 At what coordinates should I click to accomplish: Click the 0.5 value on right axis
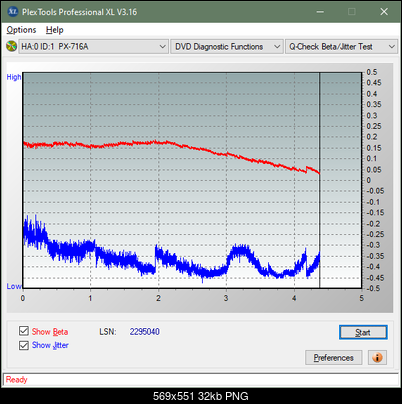372,72
